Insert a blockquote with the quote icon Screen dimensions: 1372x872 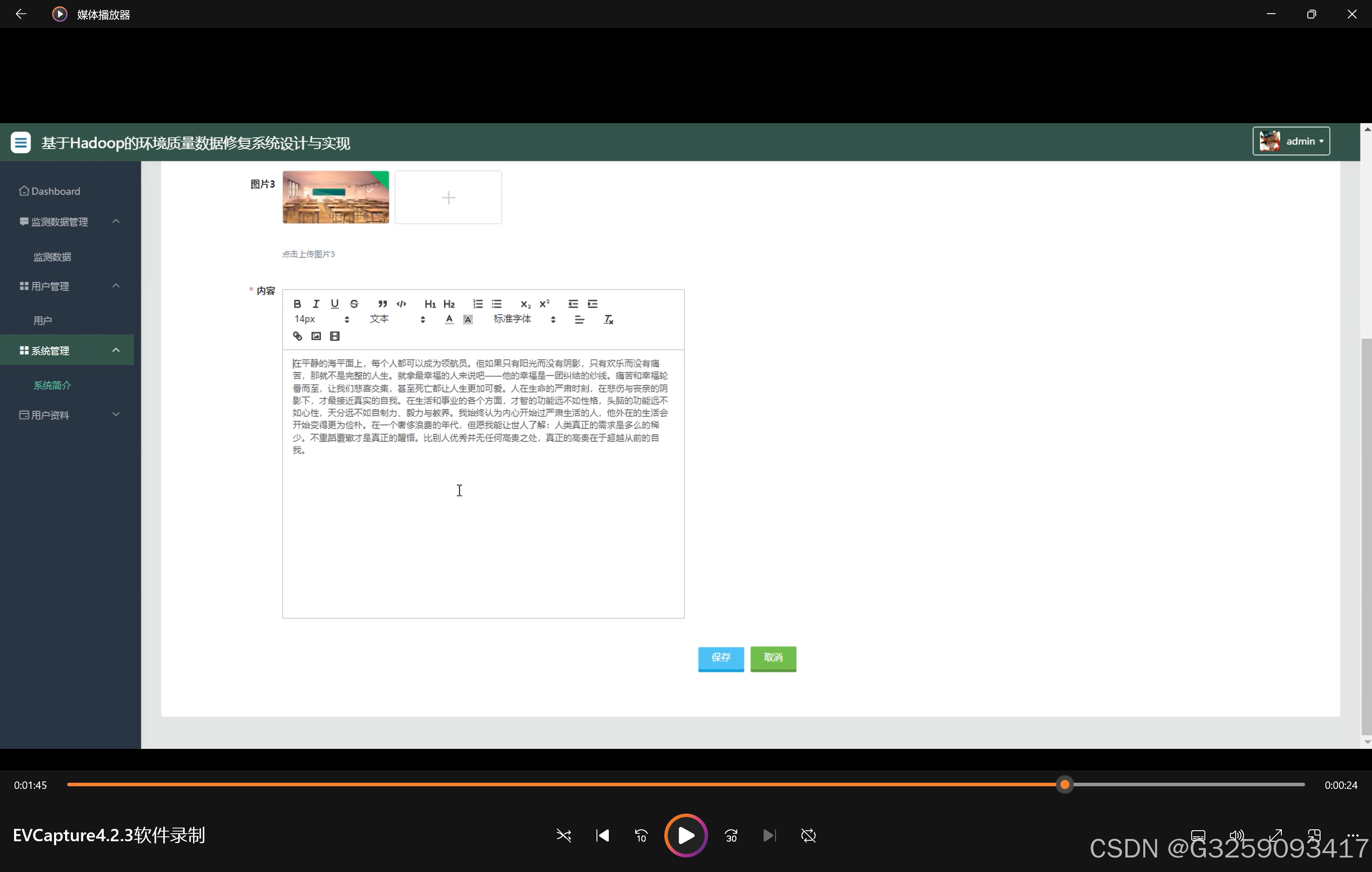point(382,303)
